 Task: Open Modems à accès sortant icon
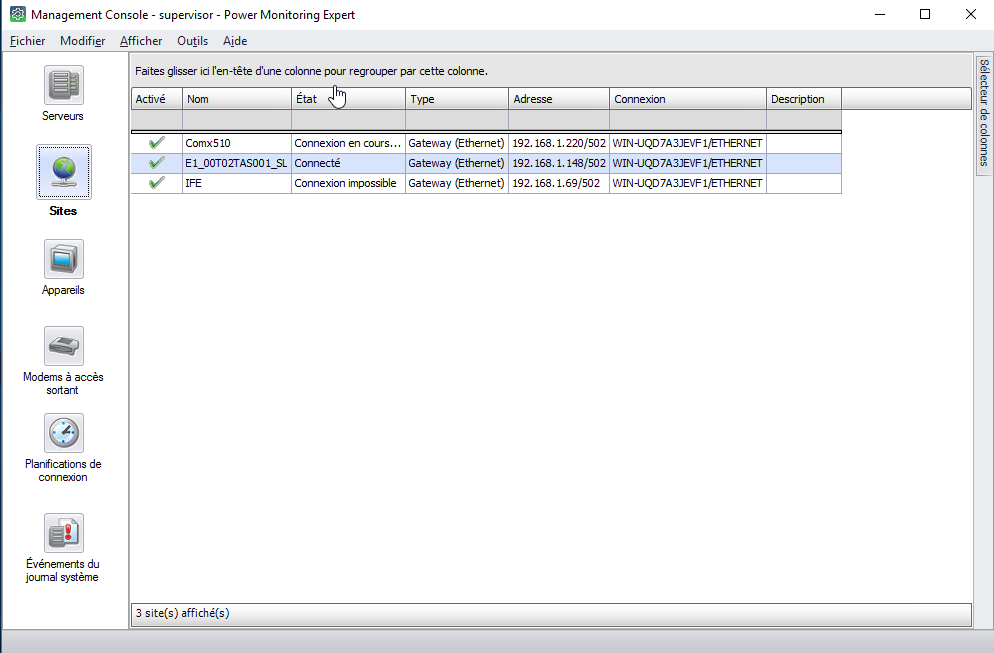(63, 346)
